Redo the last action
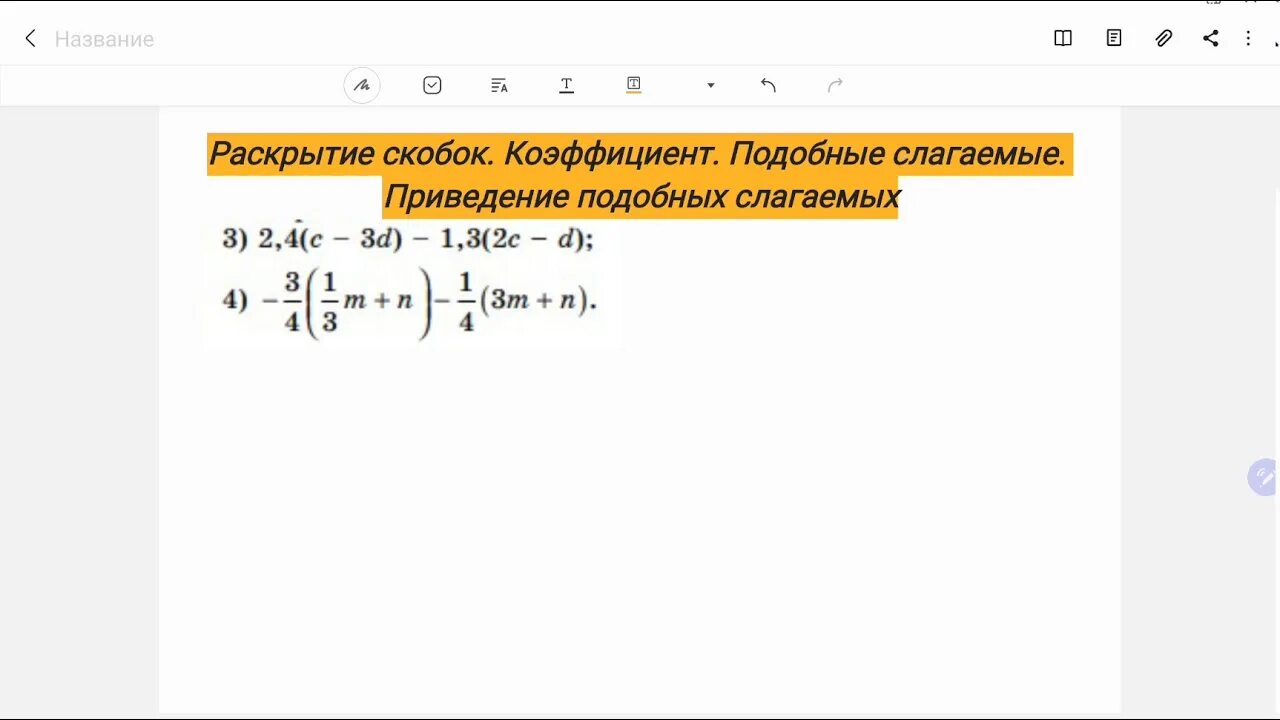Image resolution: width=1280 pixels, height=720 pixels. tap(835, 85)
